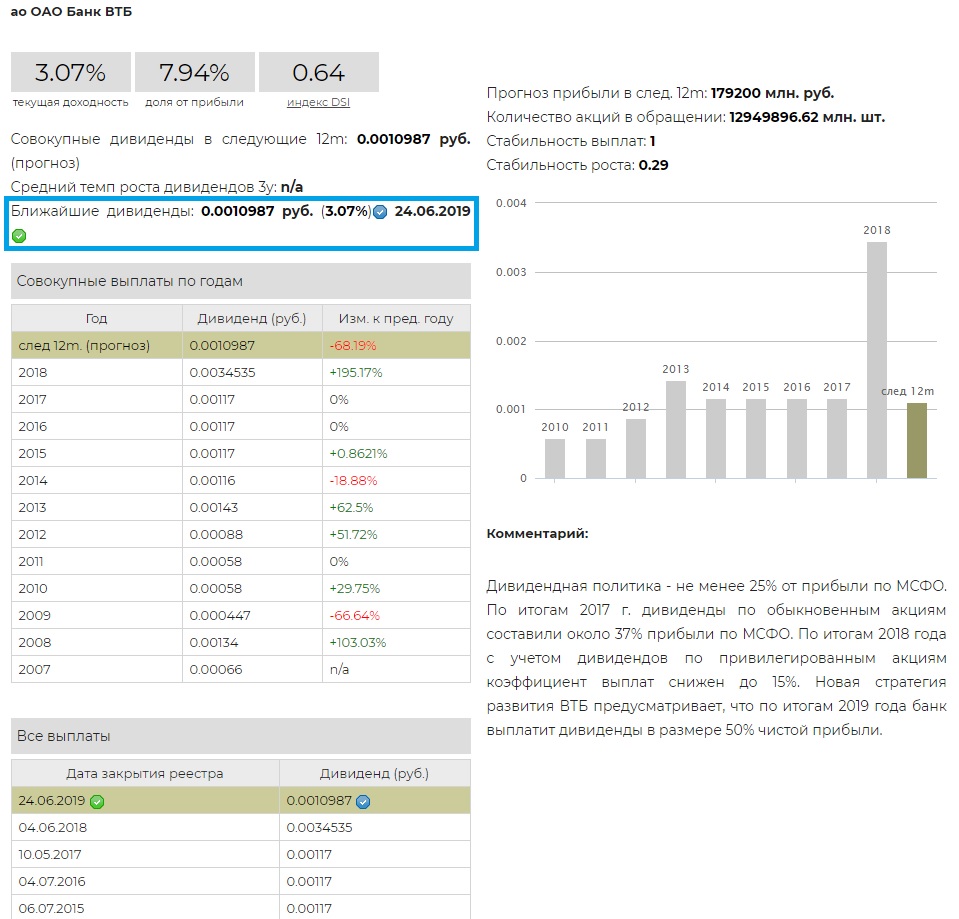The height and width of the screenshot is (919, 959).
Task: Click green check icon beside 24.06.2019 in table
Action: [97, 801]
